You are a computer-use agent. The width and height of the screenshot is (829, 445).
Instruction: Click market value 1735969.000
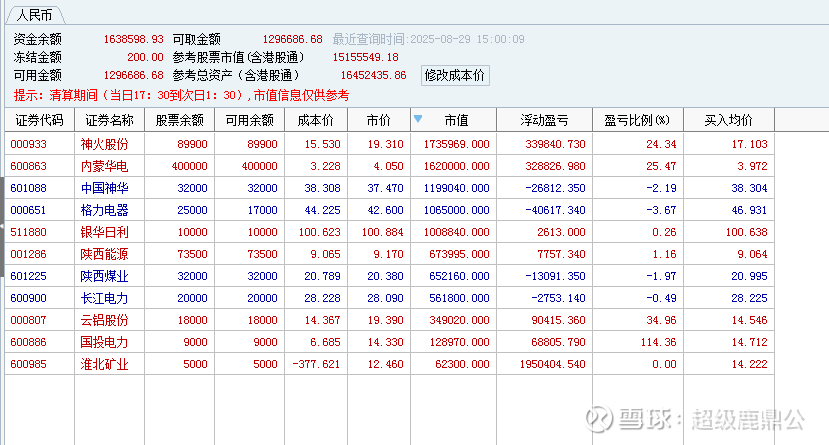456,144
